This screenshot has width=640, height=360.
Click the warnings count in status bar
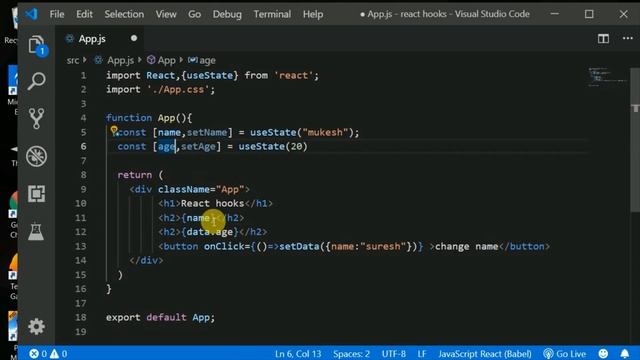coord(59,353)
